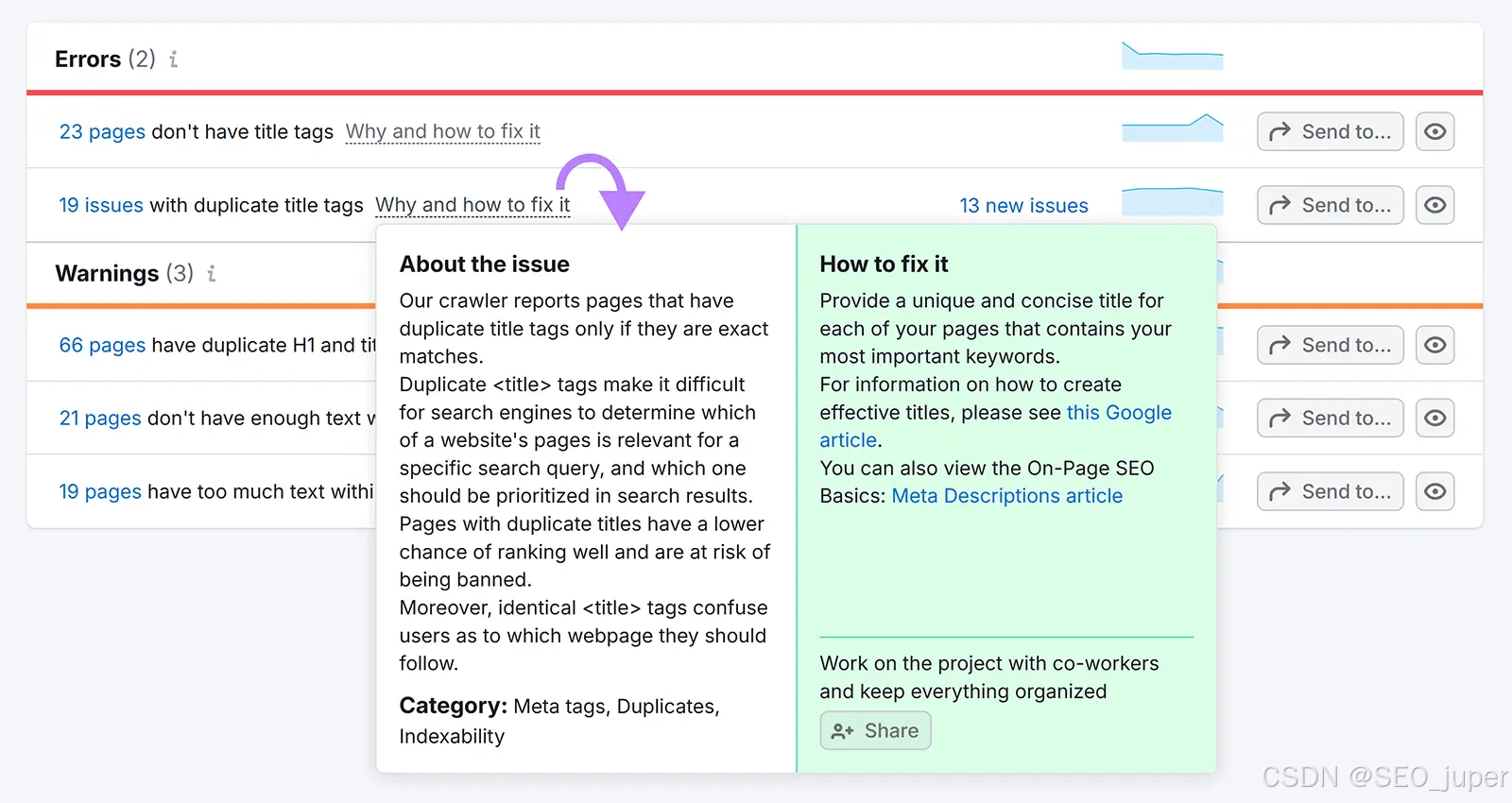
Task: Open the 13 new issues link
Action: 1023,206
